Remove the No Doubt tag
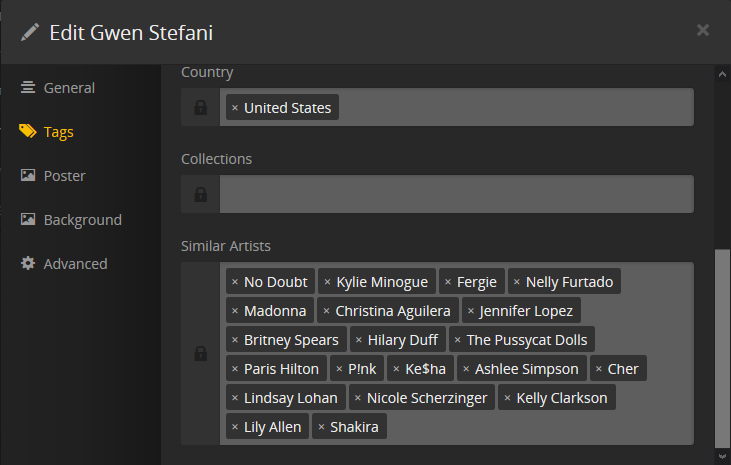This screenshot has height=465, width=731. tap(235, 282)
